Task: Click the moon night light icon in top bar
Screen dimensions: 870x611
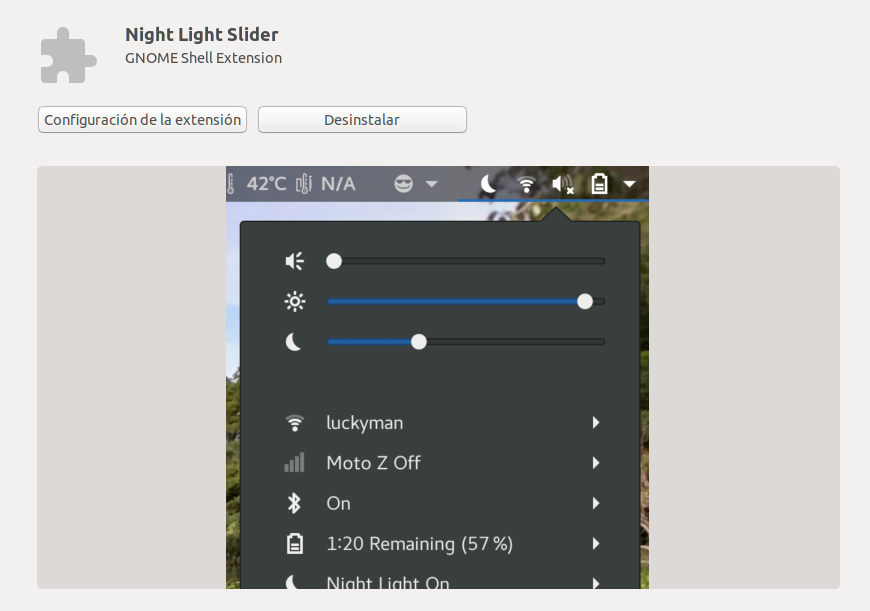Action: tap(488, 184)
